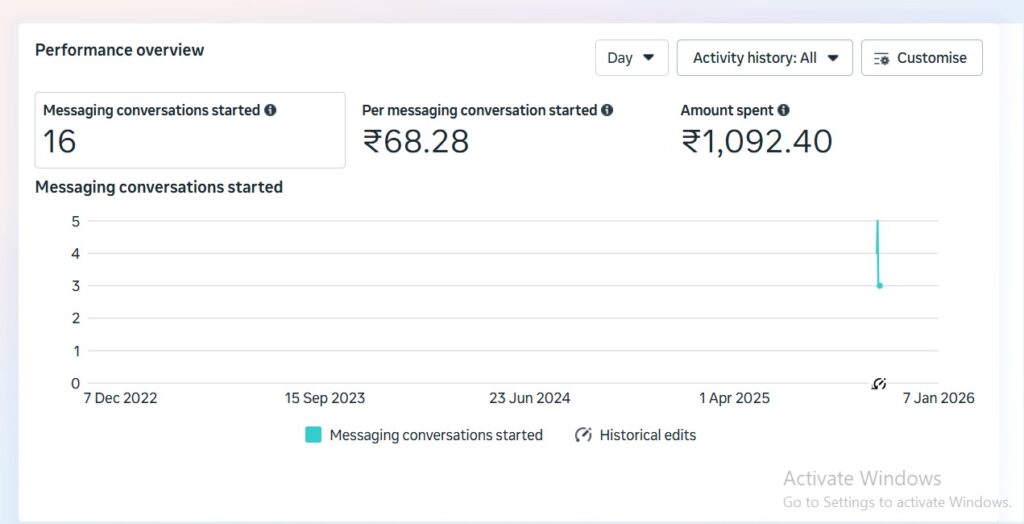The height and width of the screenshot is (524, 1024).
Task: Click the 7 Jan 2026 axis label
Action: tap(938, 398)
